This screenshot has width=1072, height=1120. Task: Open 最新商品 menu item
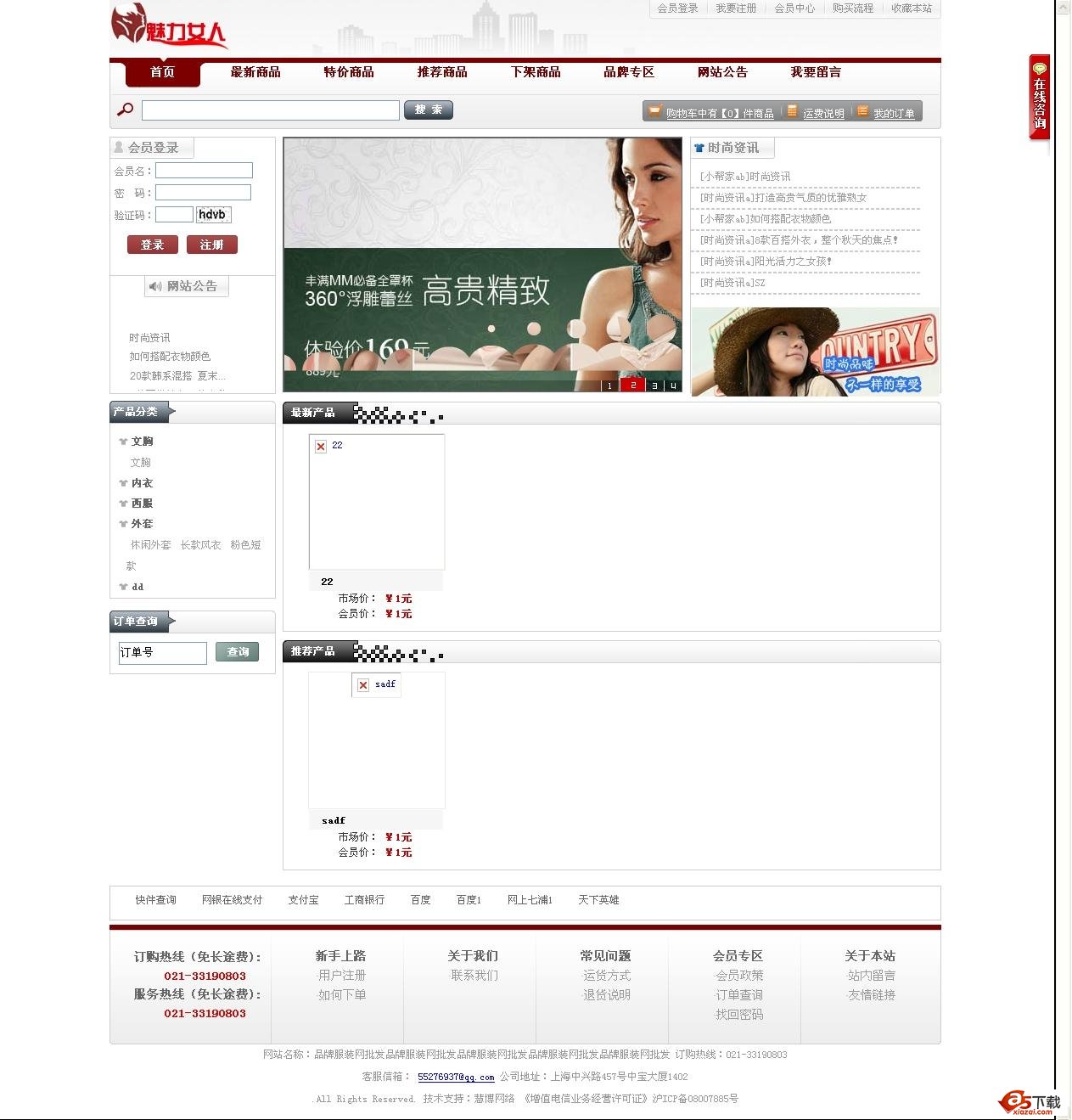click(255, 72)
